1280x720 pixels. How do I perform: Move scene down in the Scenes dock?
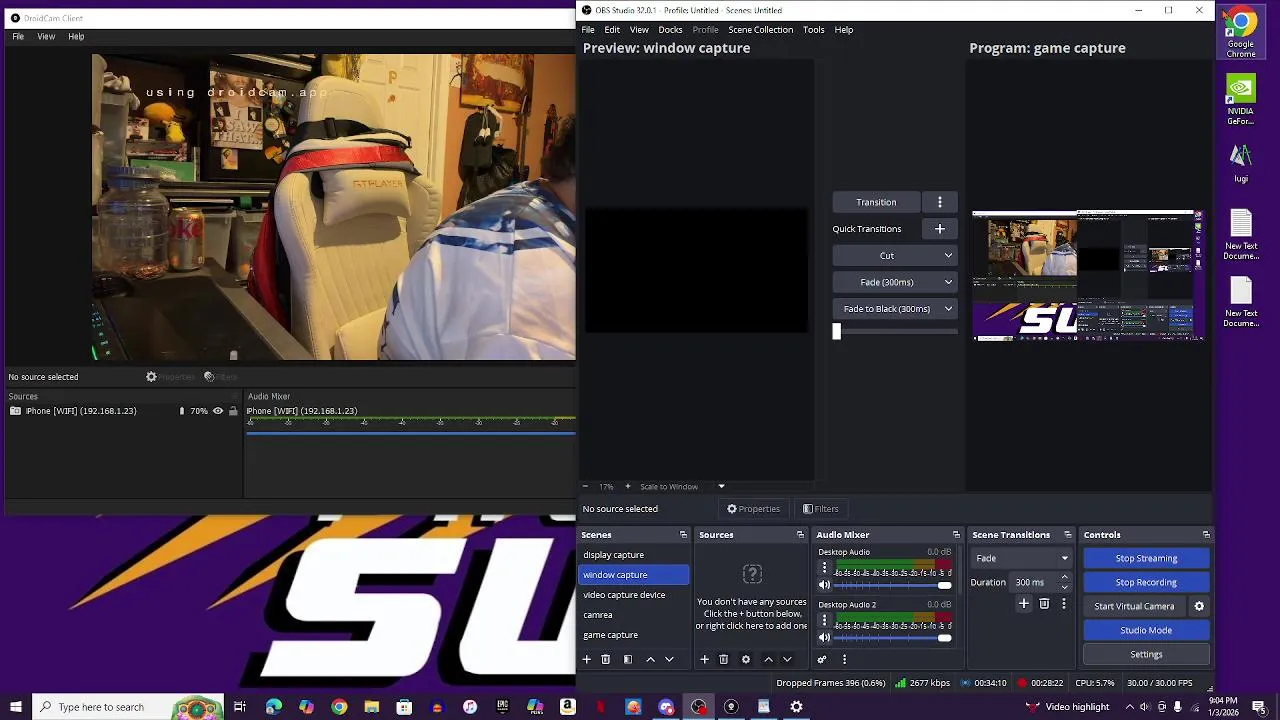click(669, 660)
